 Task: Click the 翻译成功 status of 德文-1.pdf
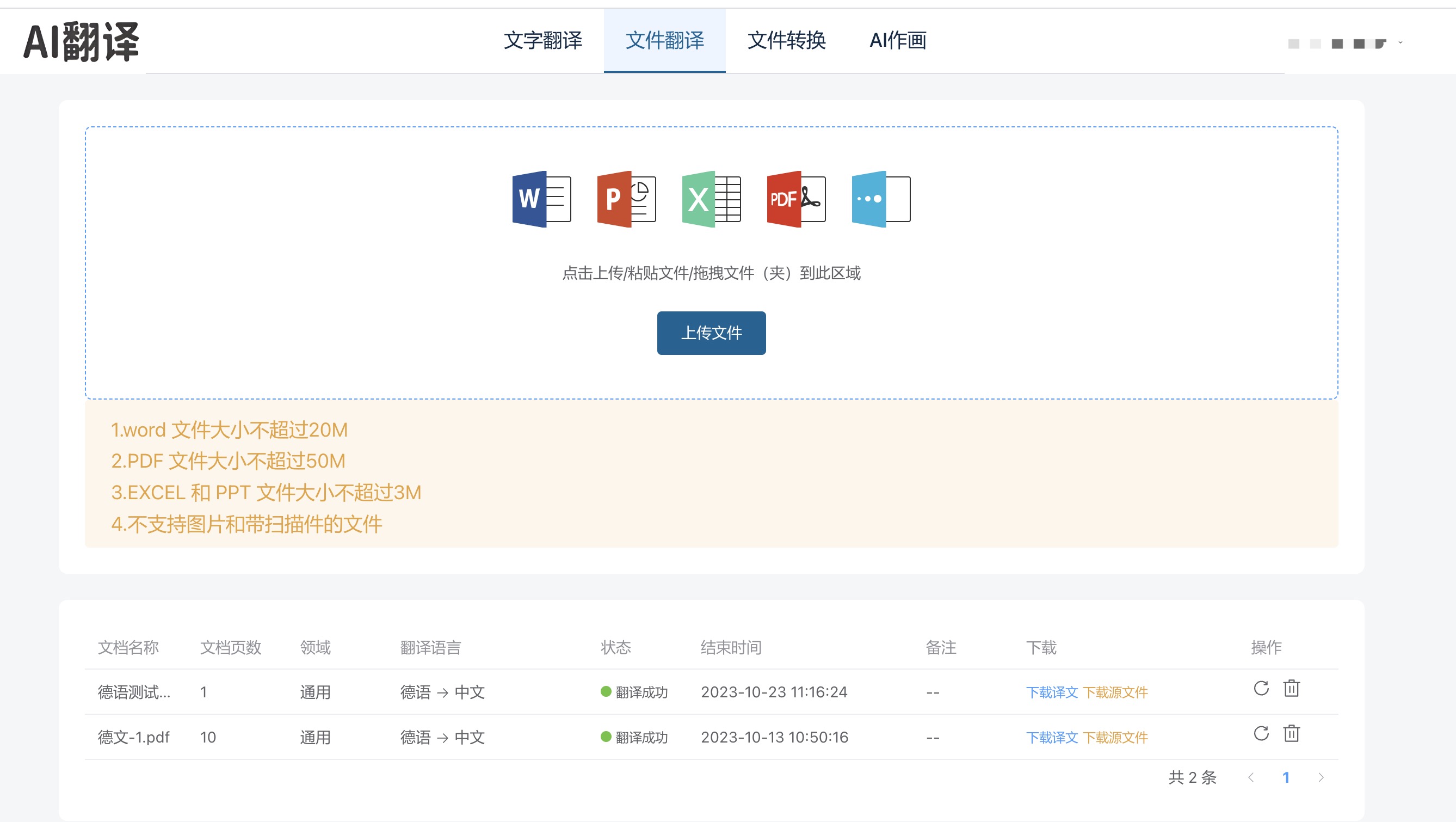pos(634,737)
